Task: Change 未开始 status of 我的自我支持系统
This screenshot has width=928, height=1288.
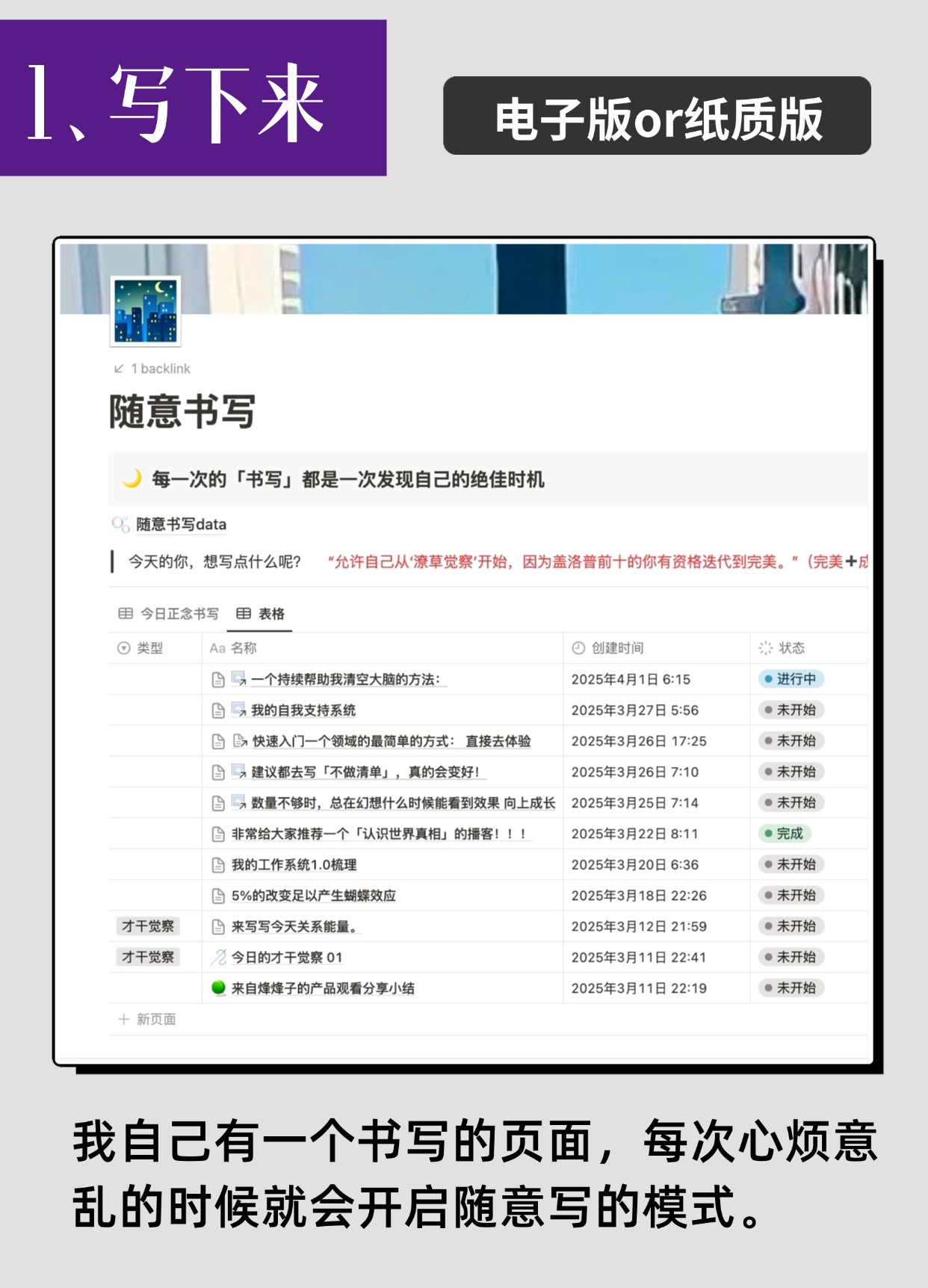Action: pyautogui.click(x=790, y=710)
